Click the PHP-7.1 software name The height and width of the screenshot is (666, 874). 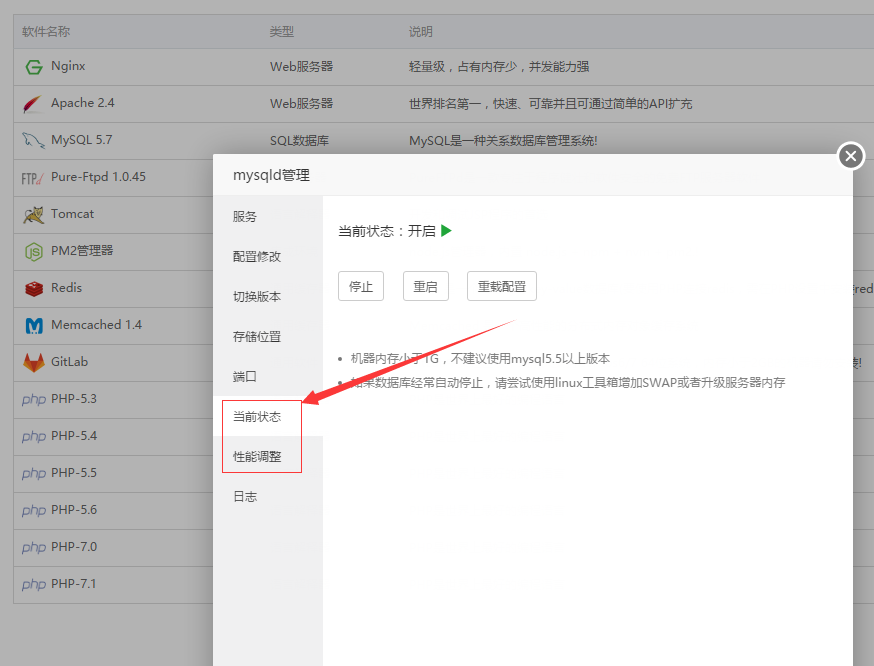(74, 584)
